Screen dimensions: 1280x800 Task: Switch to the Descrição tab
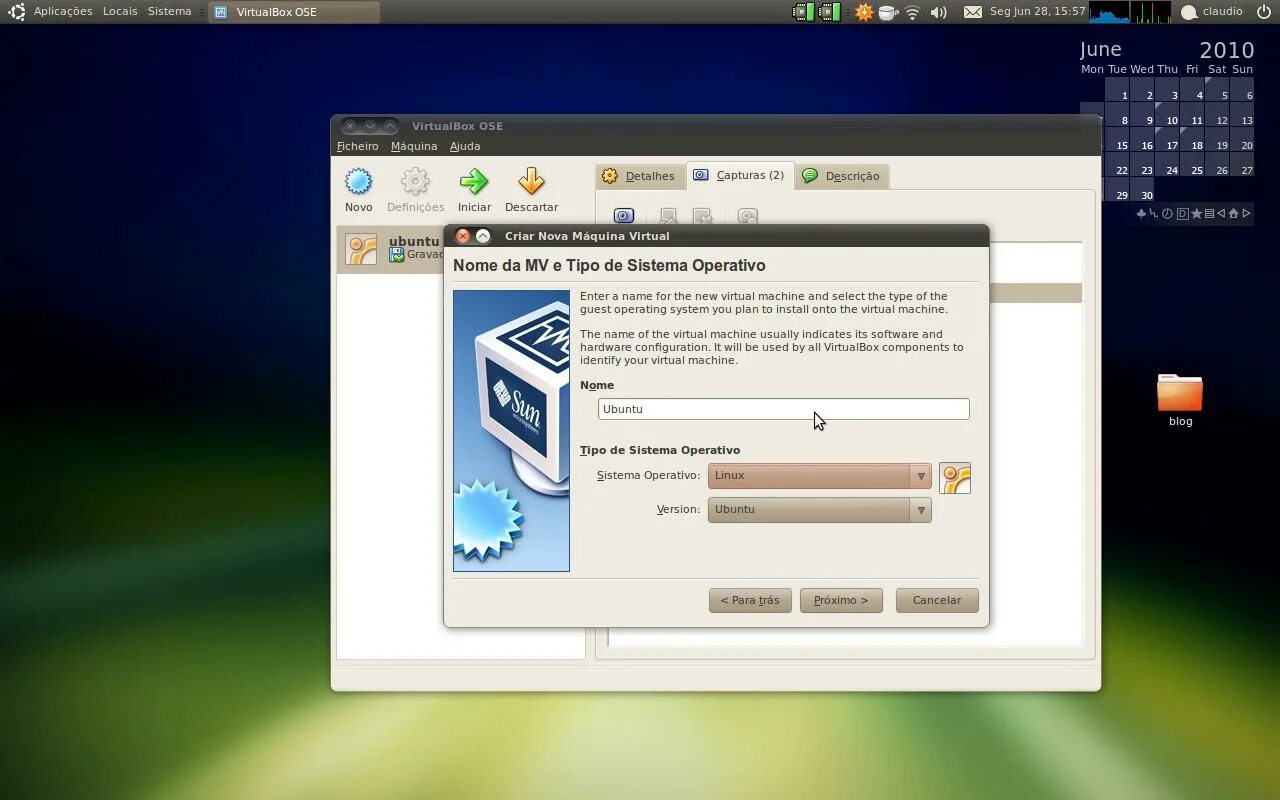click(842, 176)
